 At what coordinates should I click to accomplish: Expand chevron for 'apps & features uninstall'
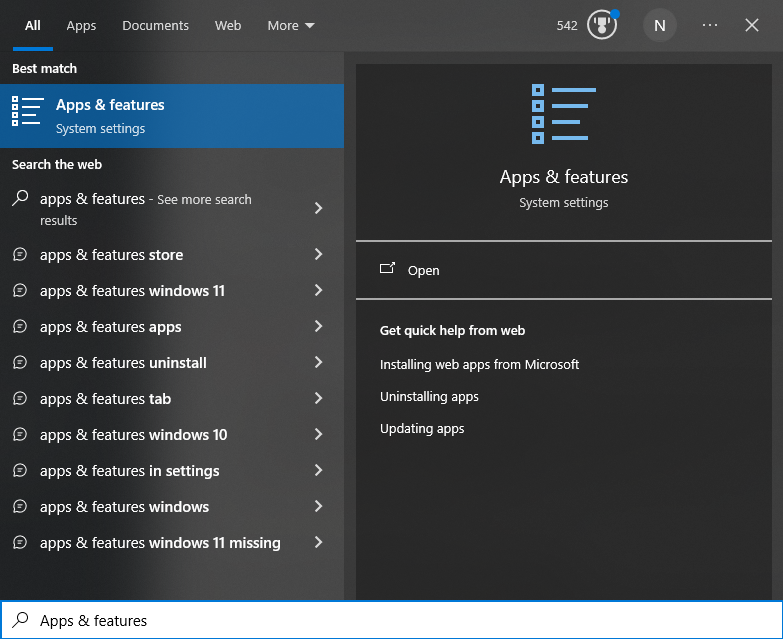tap(319, 363)
